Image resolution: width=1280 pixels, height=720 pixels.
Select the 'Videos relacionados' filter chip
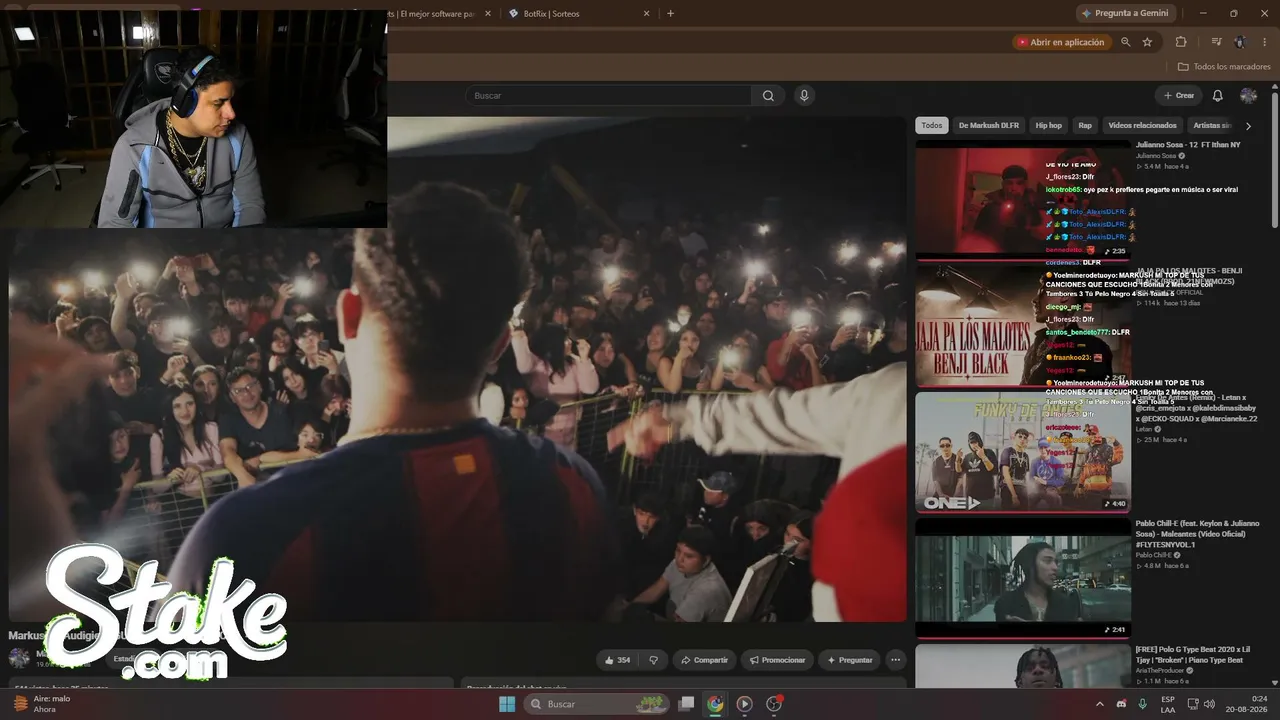pyautogui.click(x=1142, y=126)
